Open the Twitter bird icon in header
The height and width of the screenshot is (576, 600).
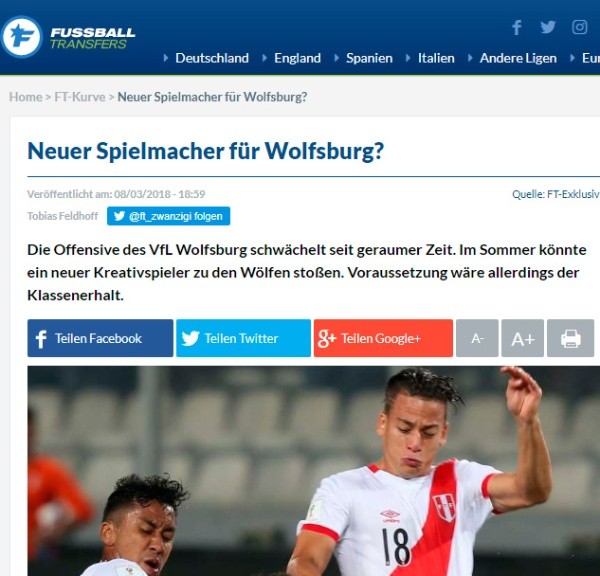coord(548,27)
